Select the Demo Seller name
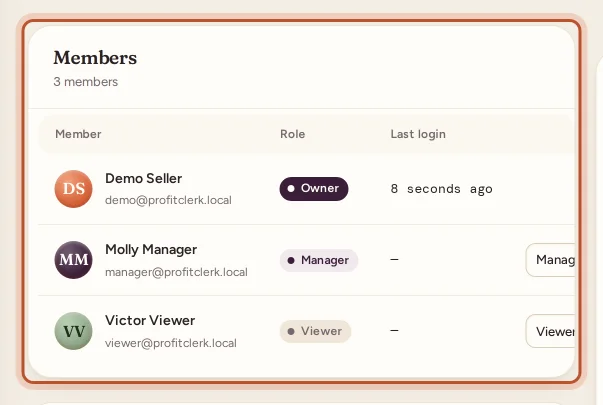The height and width of the screenshot is (405, 603). (x=143, y=178)
